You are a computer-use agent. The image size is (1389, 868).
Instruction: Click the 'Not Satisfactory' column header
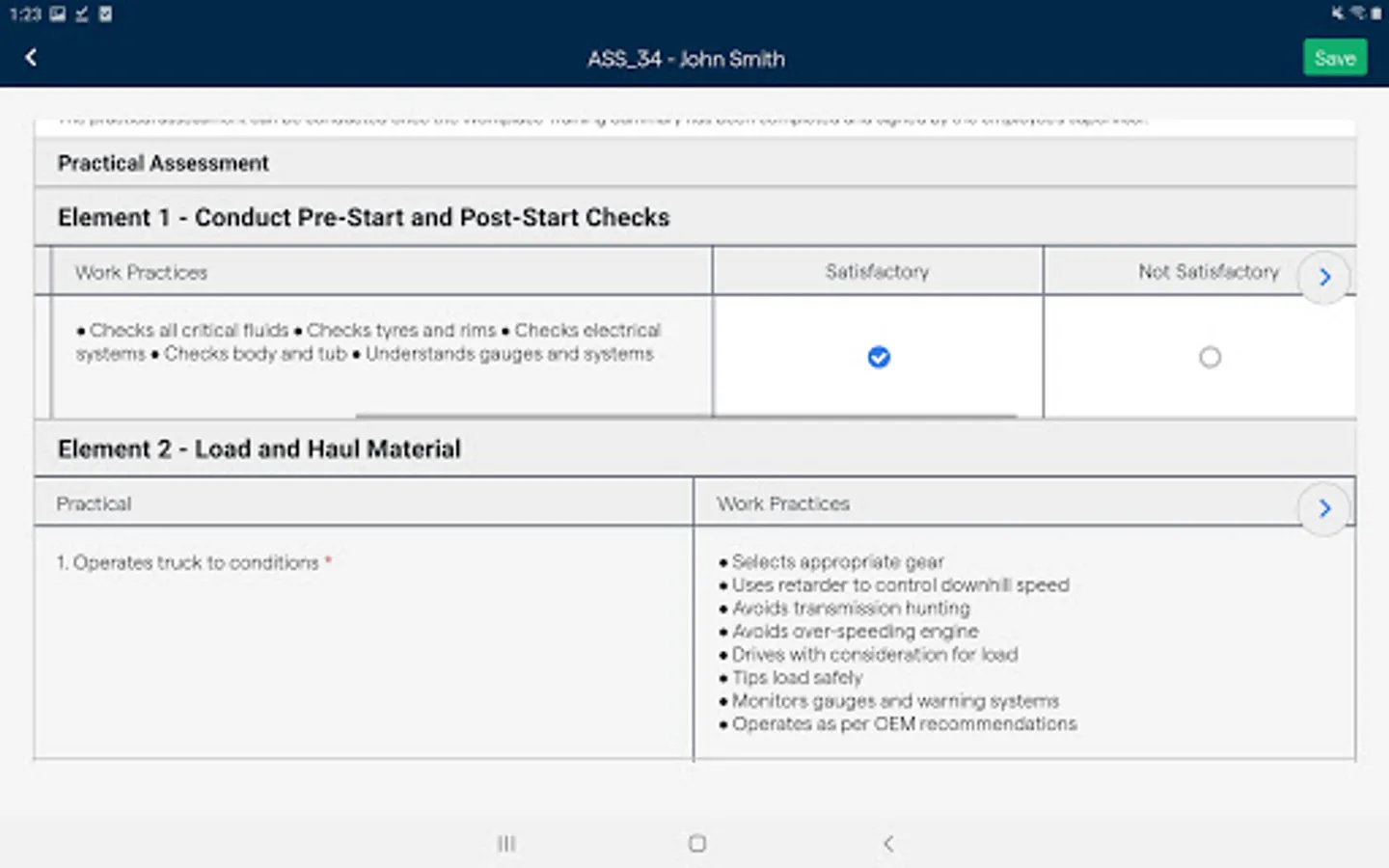click(x=1209, y=271)
